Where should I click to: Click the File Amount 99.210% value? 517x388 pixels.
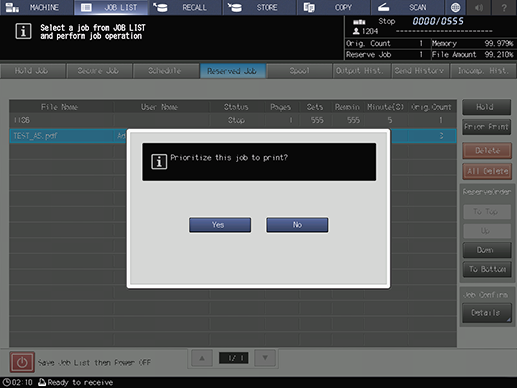point(499,55)
